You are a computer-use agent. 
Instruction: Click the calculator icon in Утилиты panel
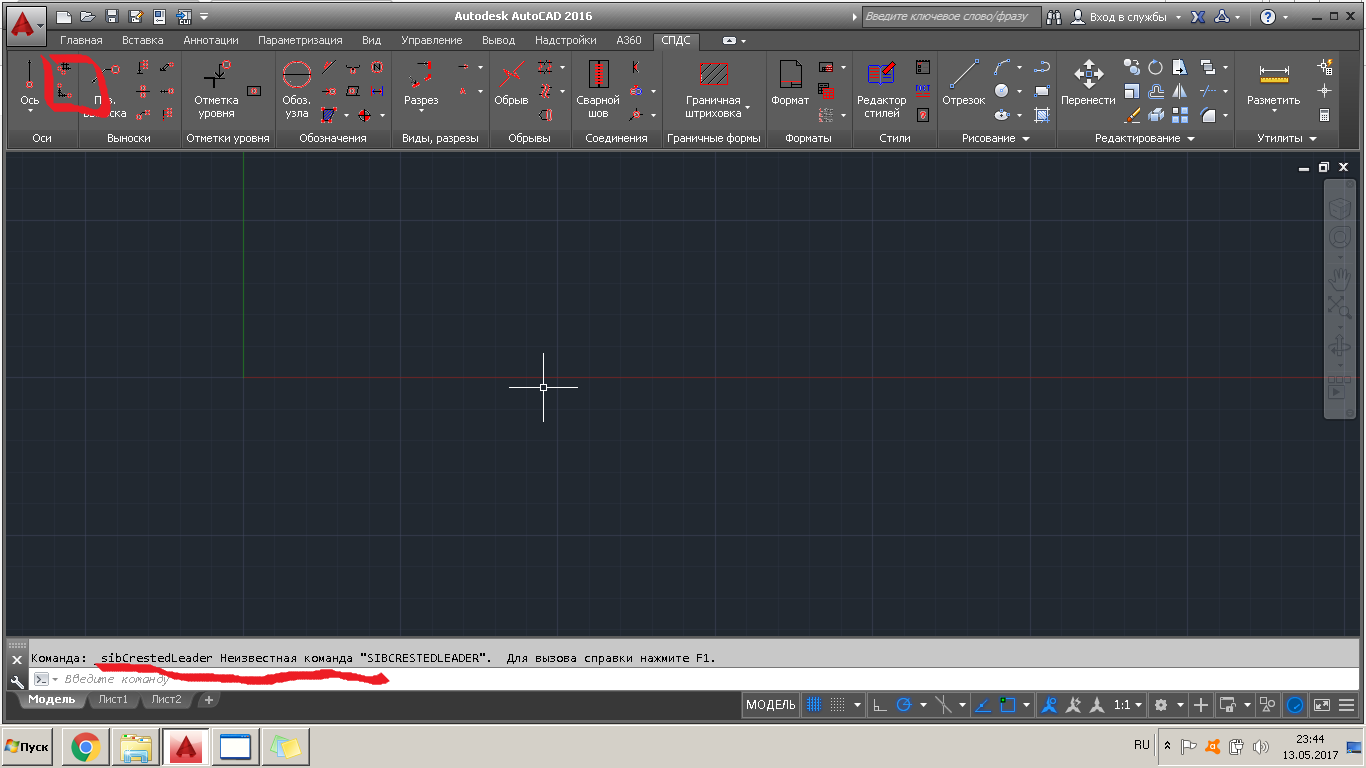click(1325, 116)
